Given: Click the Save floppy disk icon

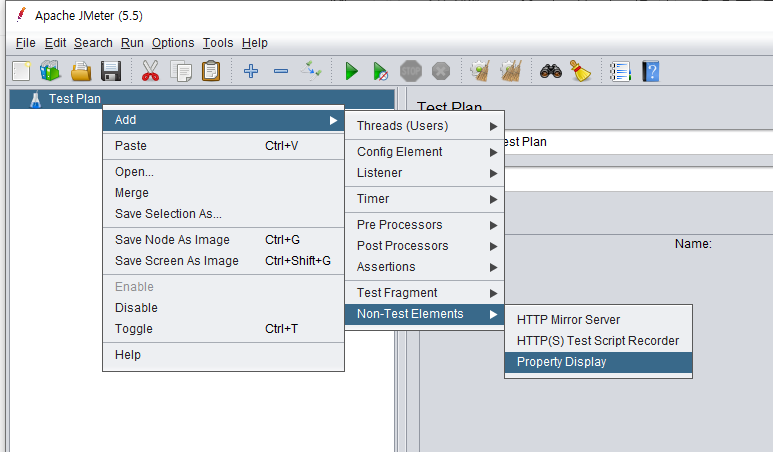Looking at the screenshot, I should point(111,71).
